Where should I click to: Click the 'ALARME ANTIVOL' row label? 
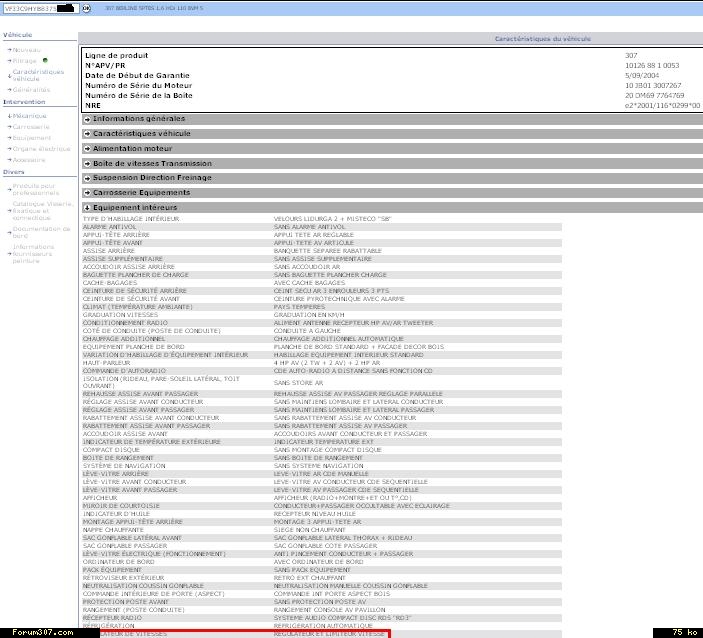click(x=109, y=227)
